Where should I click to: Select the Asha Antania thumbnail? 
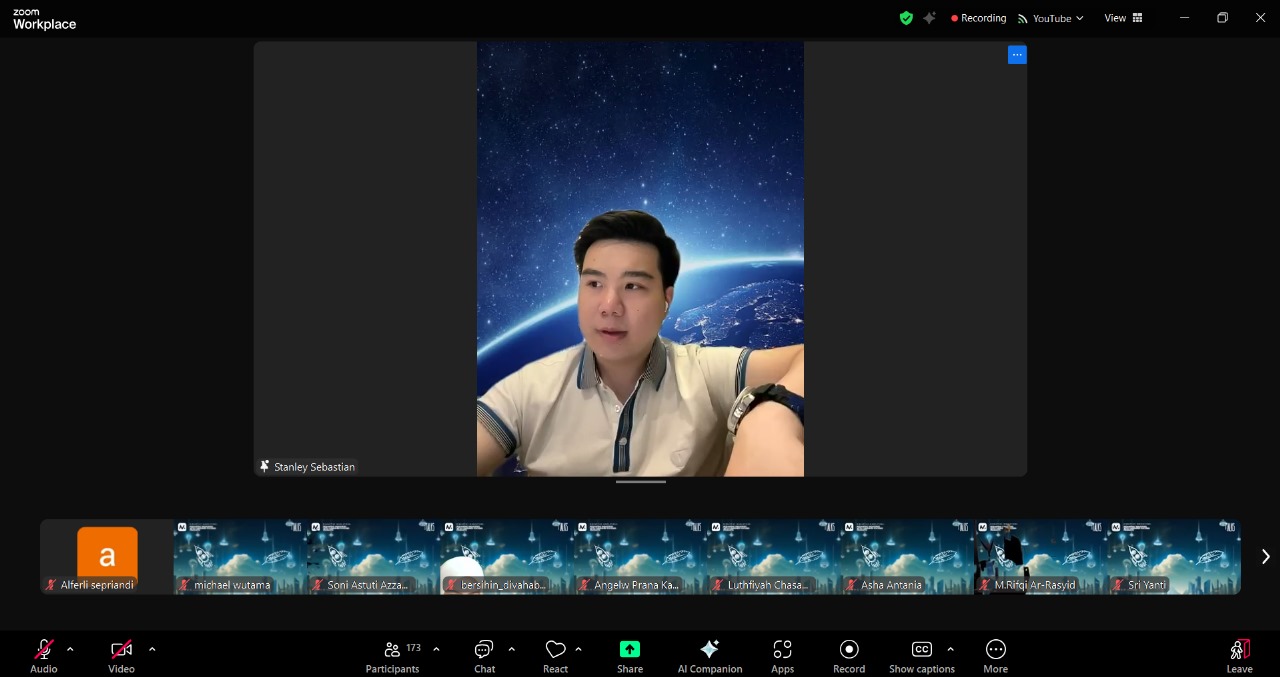907,557
